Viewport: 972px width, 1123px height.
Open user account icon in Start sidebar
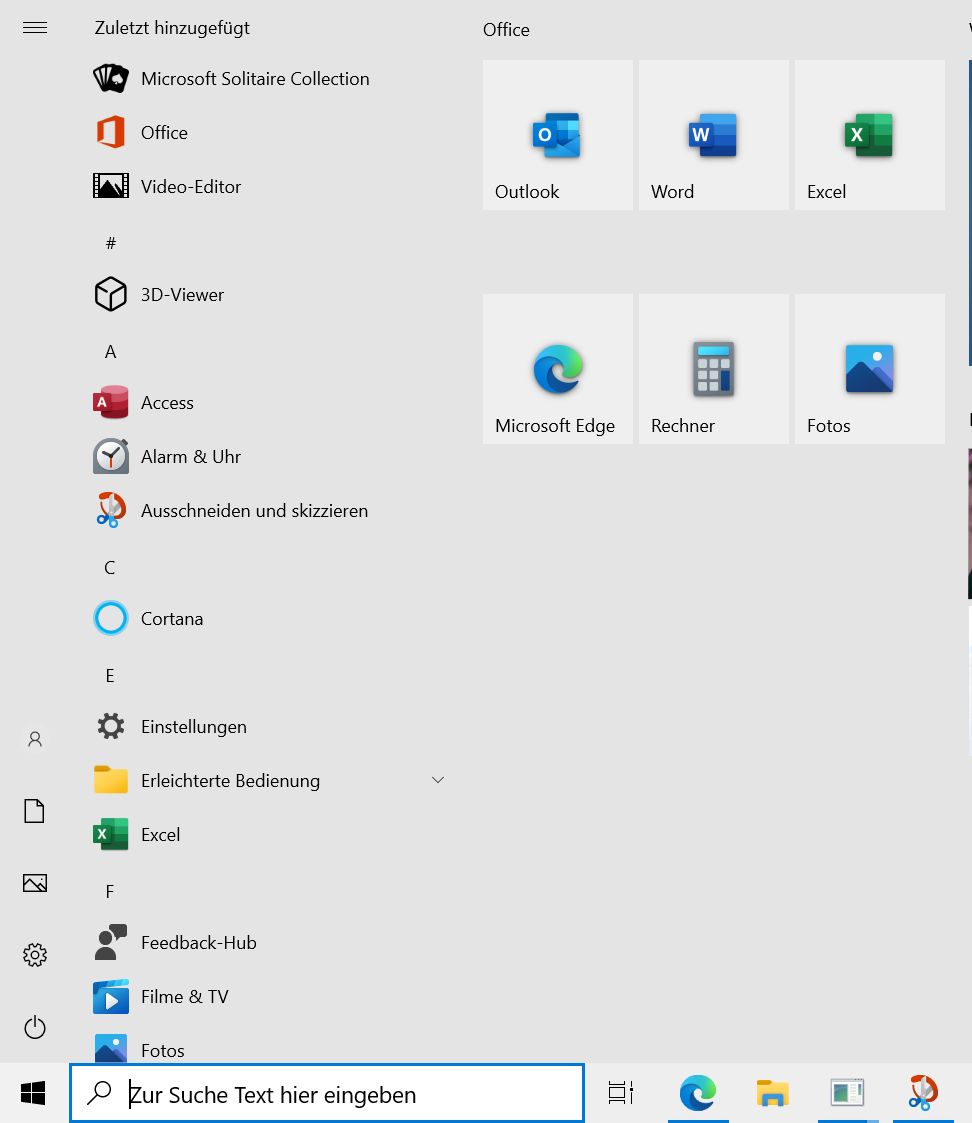[35, 739]
